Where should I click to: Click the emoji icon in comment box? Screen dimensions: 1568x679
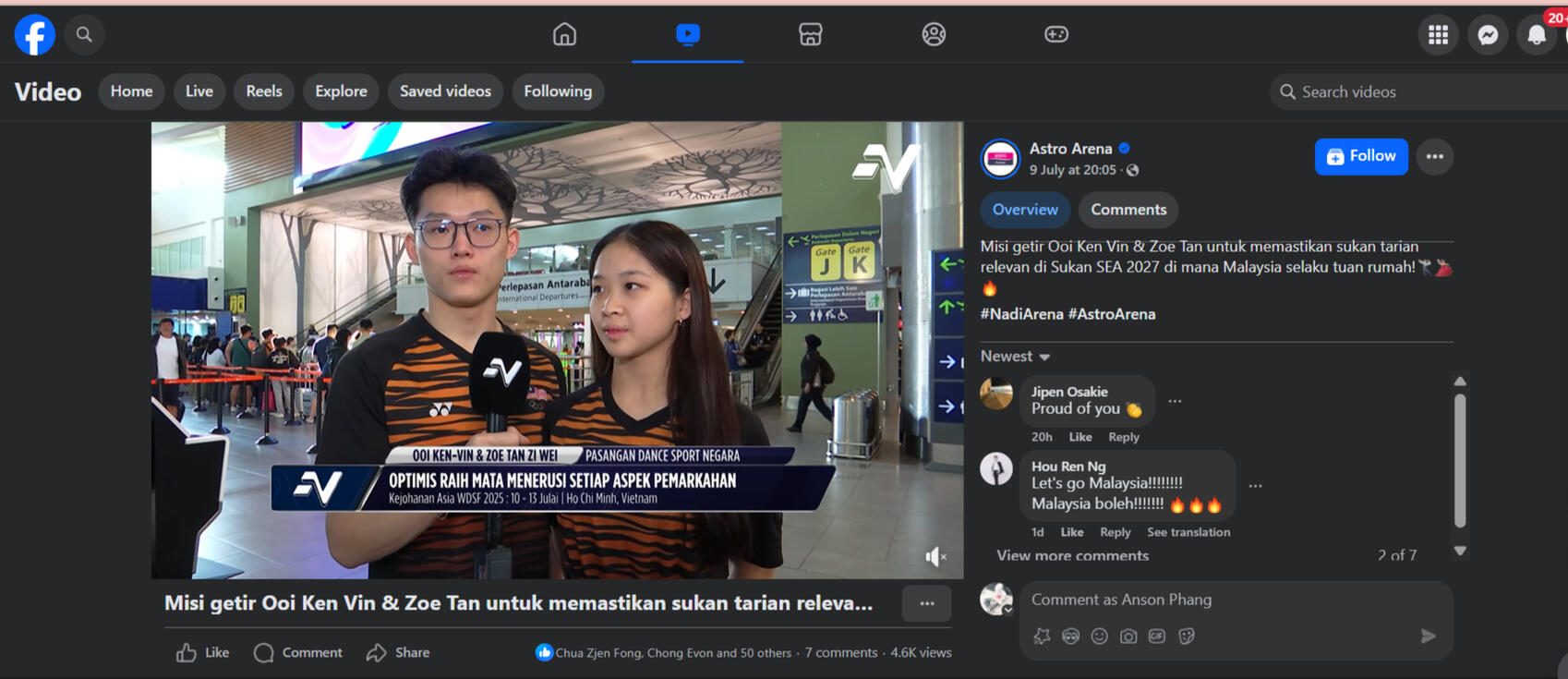tap(1099, 636)
